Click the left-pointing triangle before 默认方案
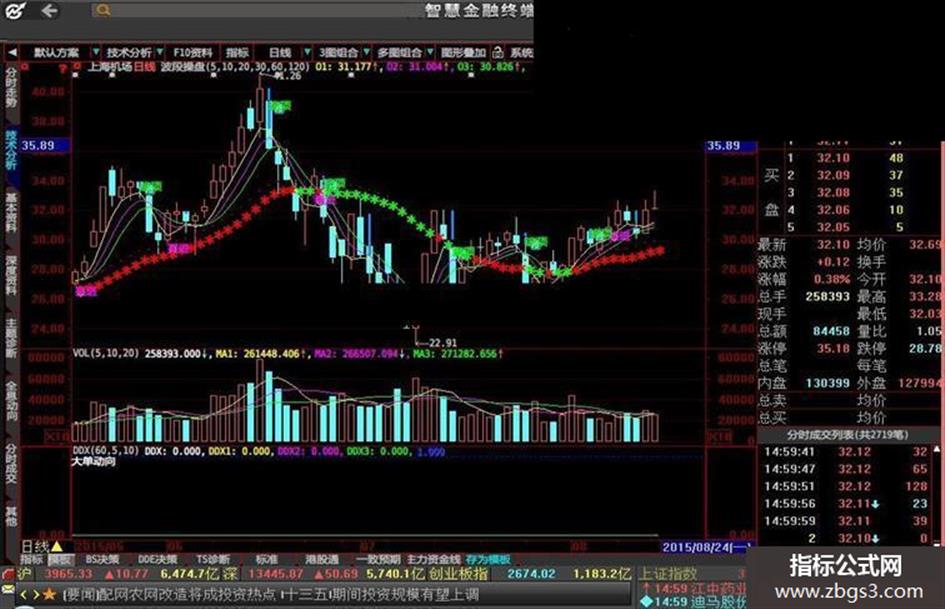 12,52
